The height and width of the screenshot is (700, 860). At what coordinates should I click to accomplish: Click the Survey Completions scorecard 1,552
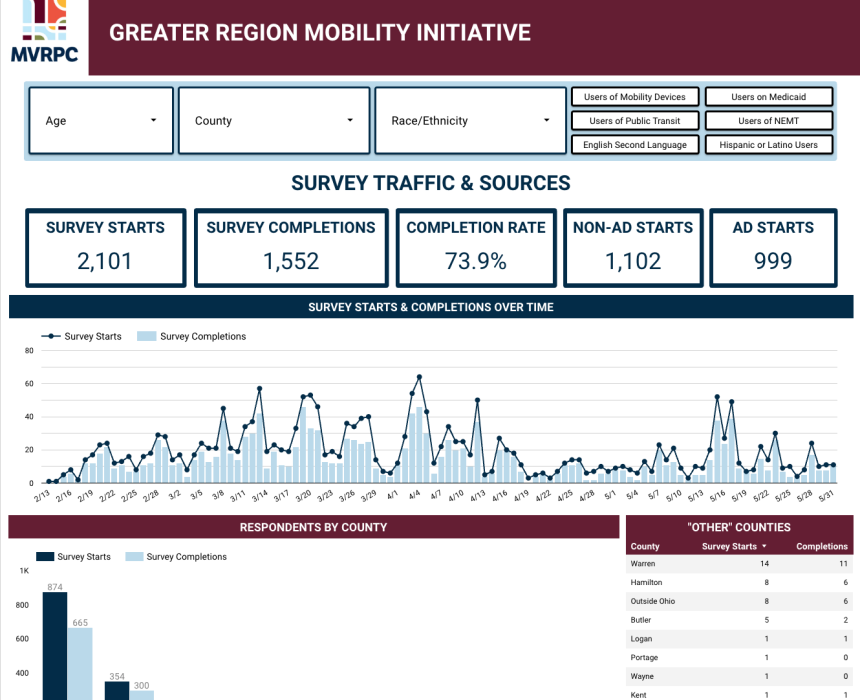tap(291, 248)
